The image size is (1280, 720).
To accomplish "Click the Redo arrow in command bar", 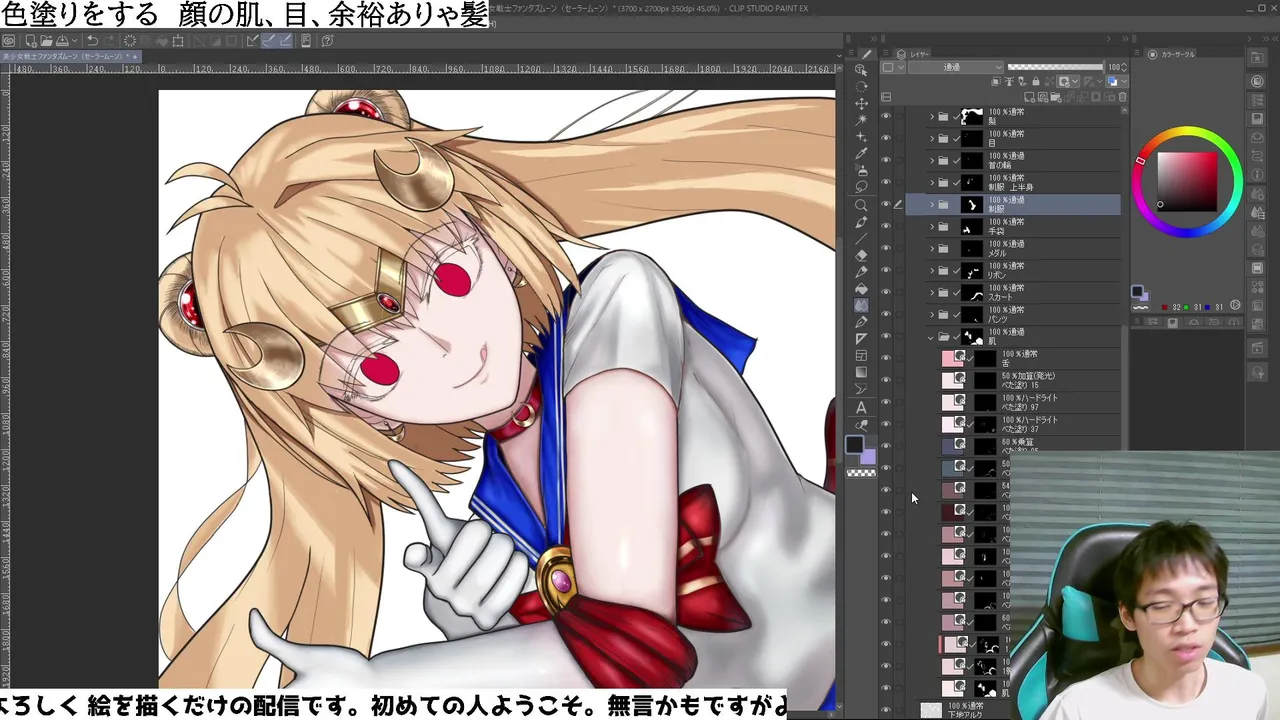I will click(109, 41).
